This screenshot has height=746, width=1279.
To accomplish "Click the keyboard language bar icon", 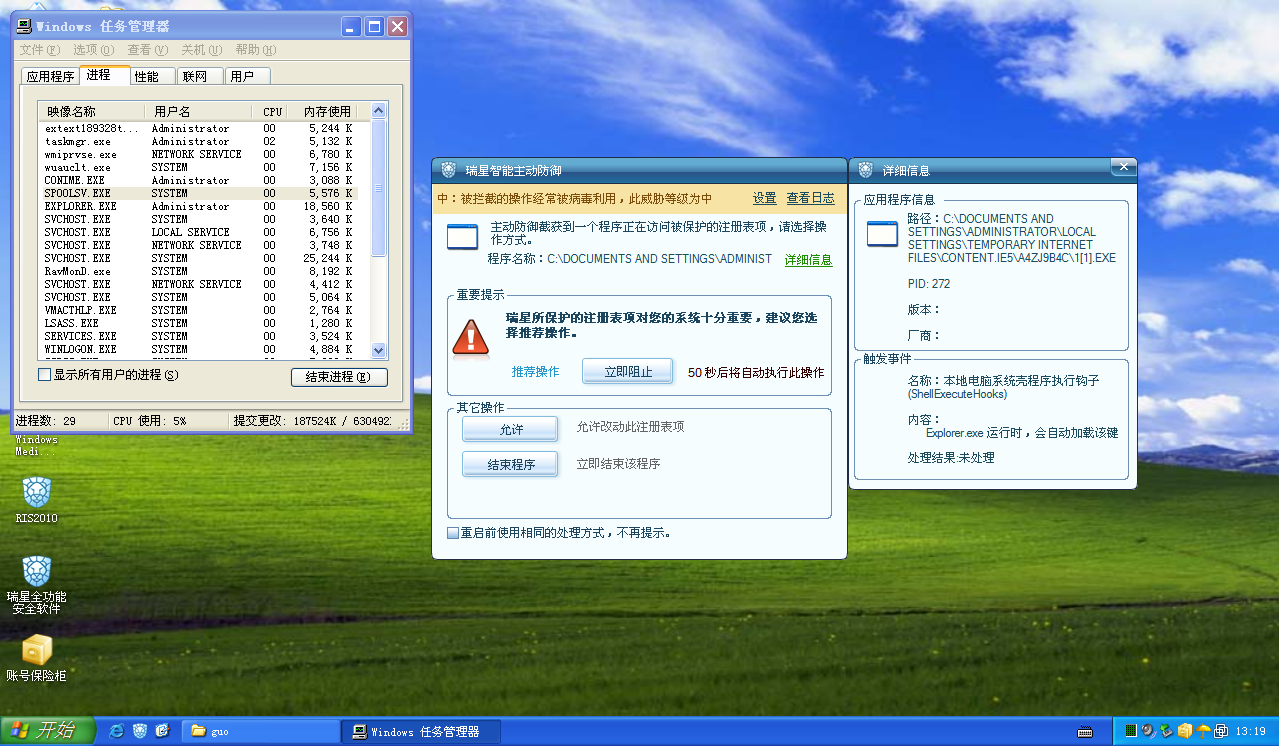I will click(1085, 732).
